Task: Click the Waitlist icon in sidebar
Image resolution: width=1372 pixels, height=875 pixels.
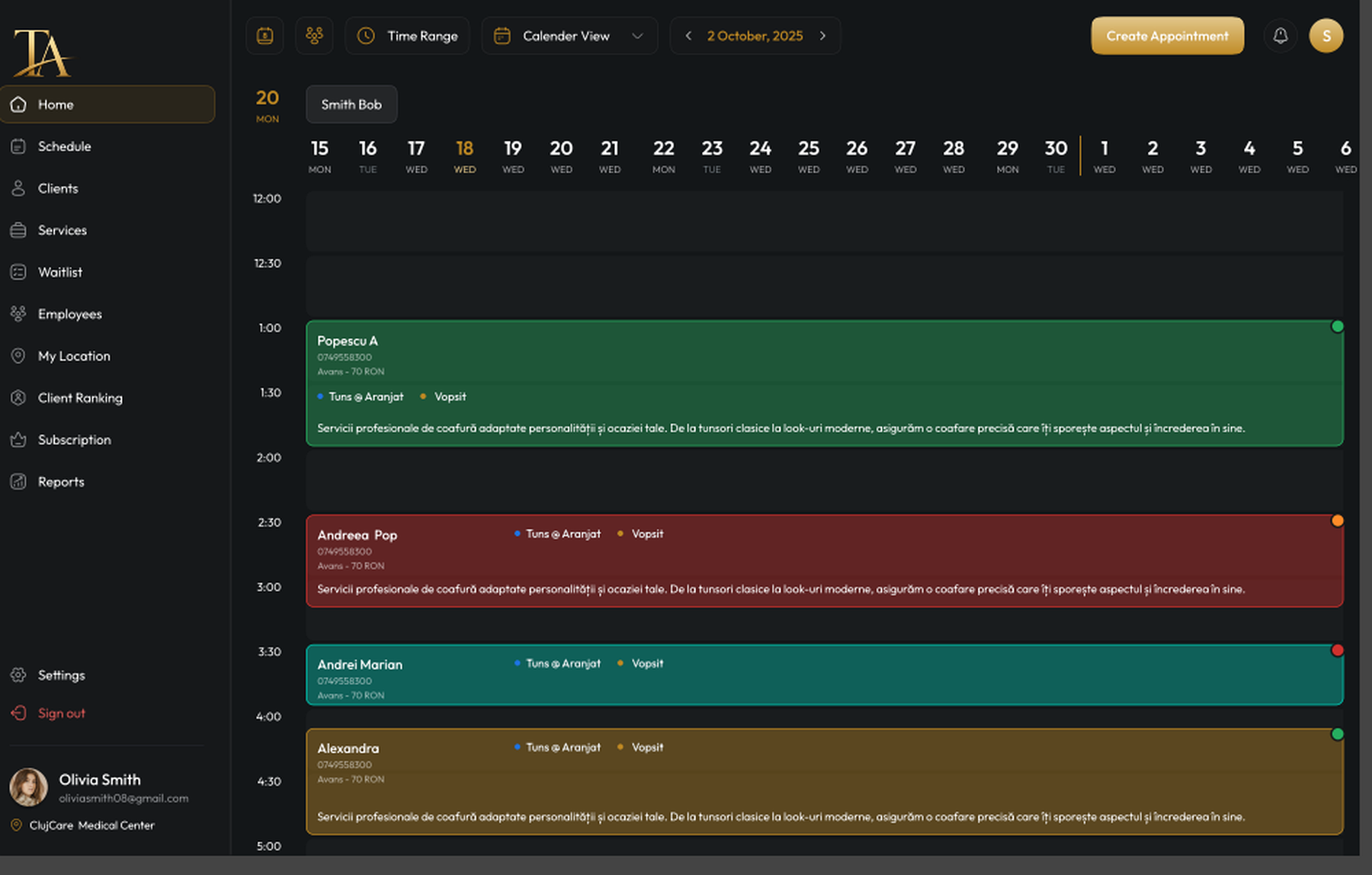Action: pos(18,272)
